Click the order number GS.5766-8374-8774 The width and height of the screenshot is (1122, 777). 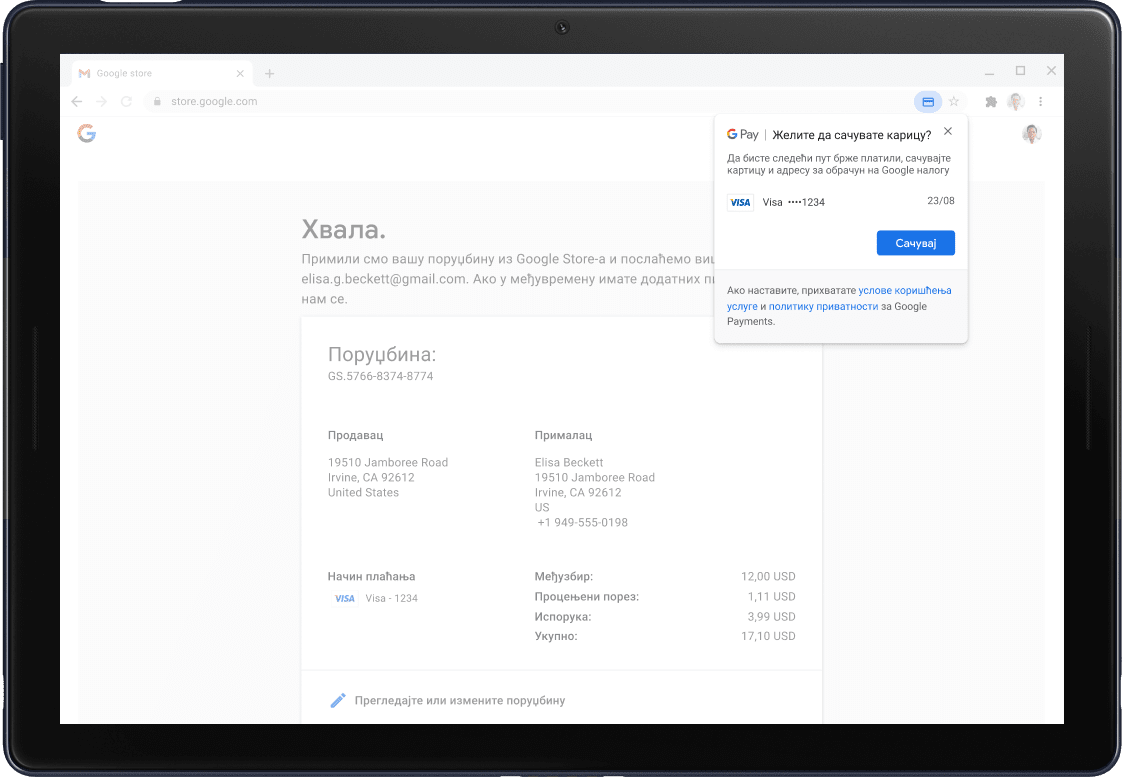pos(381,376)
